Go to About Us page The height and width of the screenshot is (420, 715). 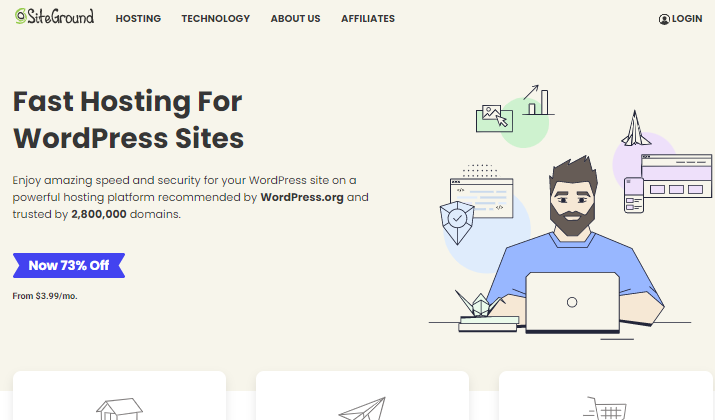295,19
